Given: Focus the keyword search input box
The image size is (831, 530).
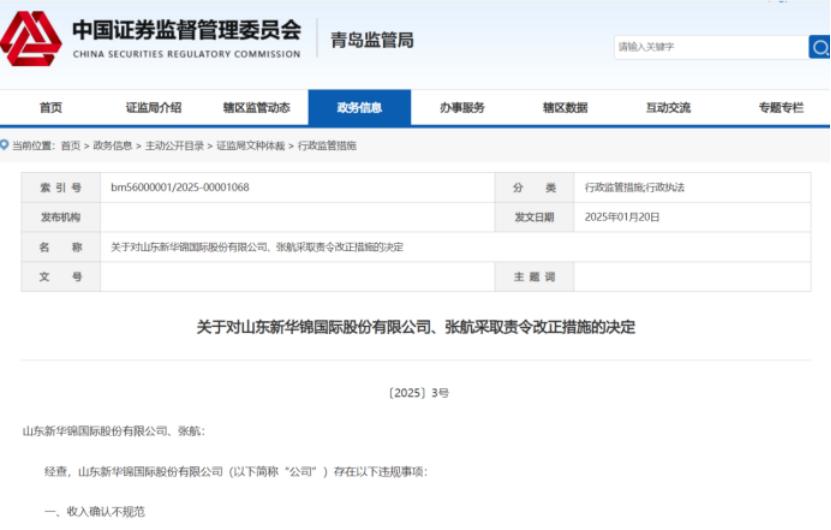Looking at the screenshot, I should click(x=709, y=47).
